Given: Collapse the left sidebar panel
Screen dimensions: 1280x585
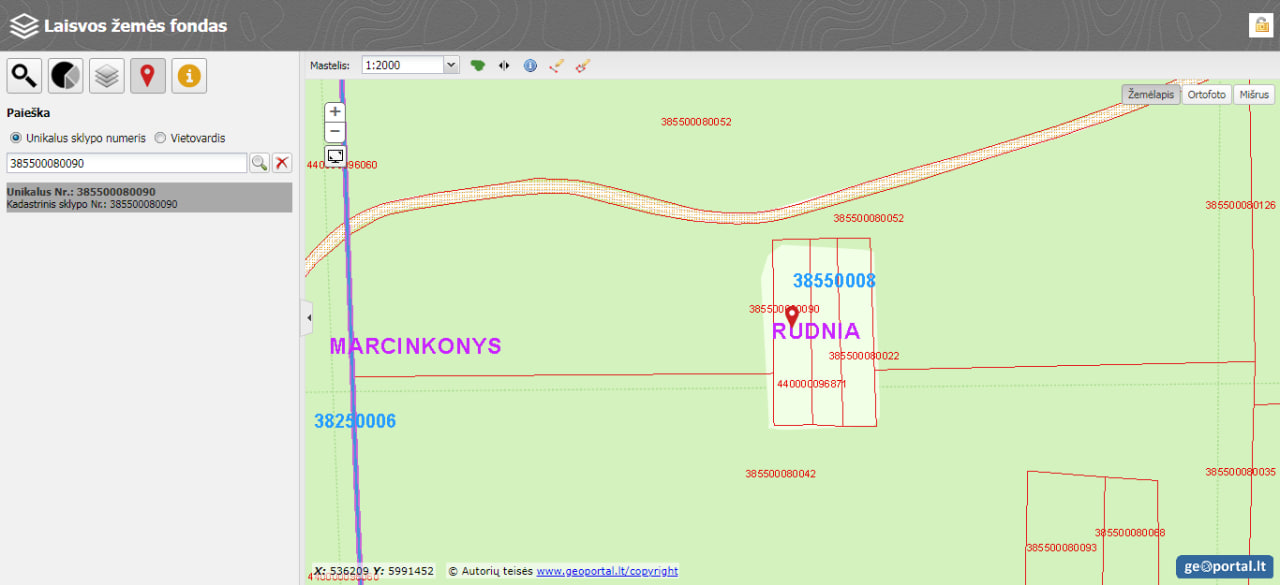Looking at the screenshot, I should 307,318.
